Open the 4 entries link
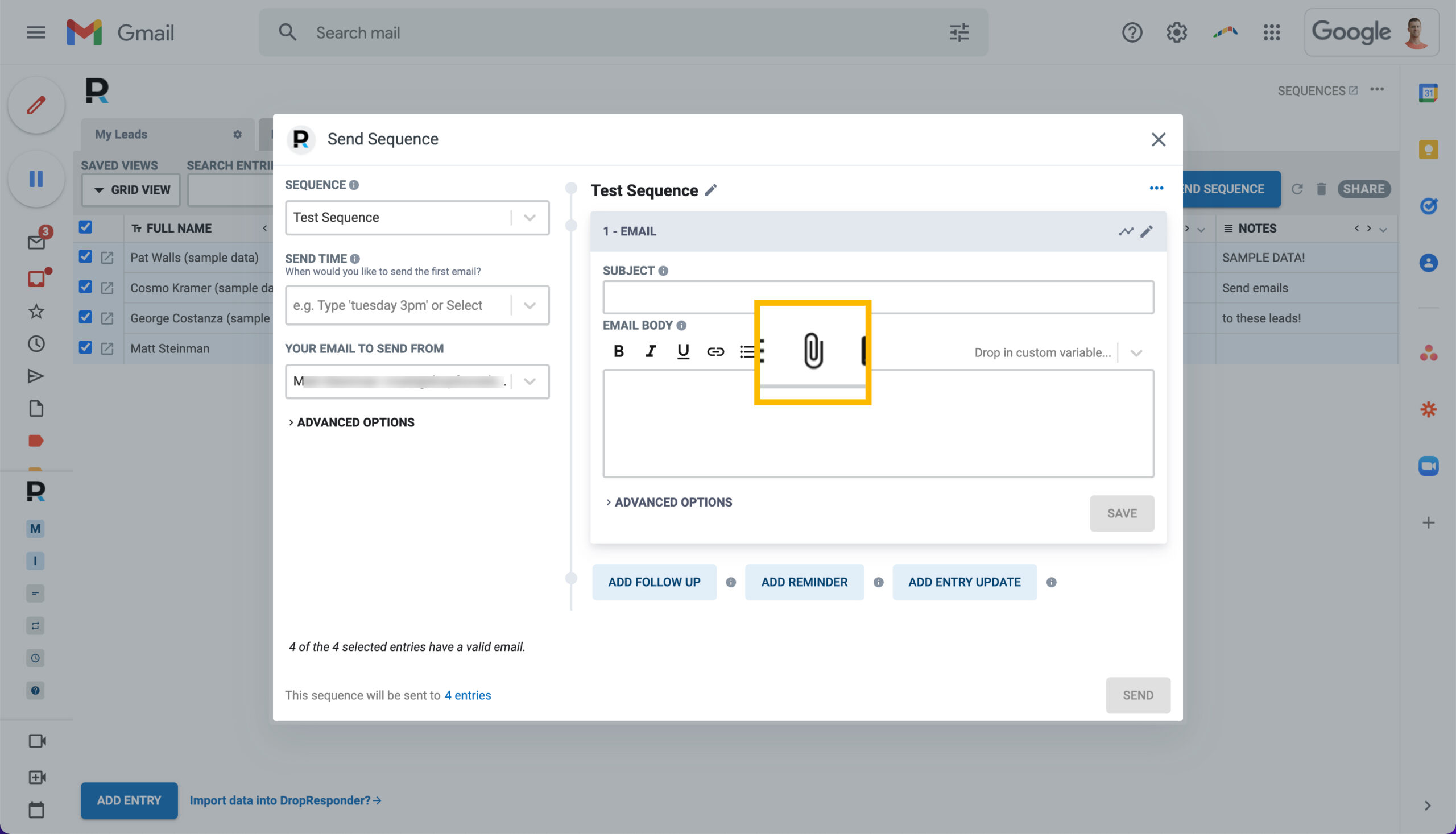 click(468, 695)
